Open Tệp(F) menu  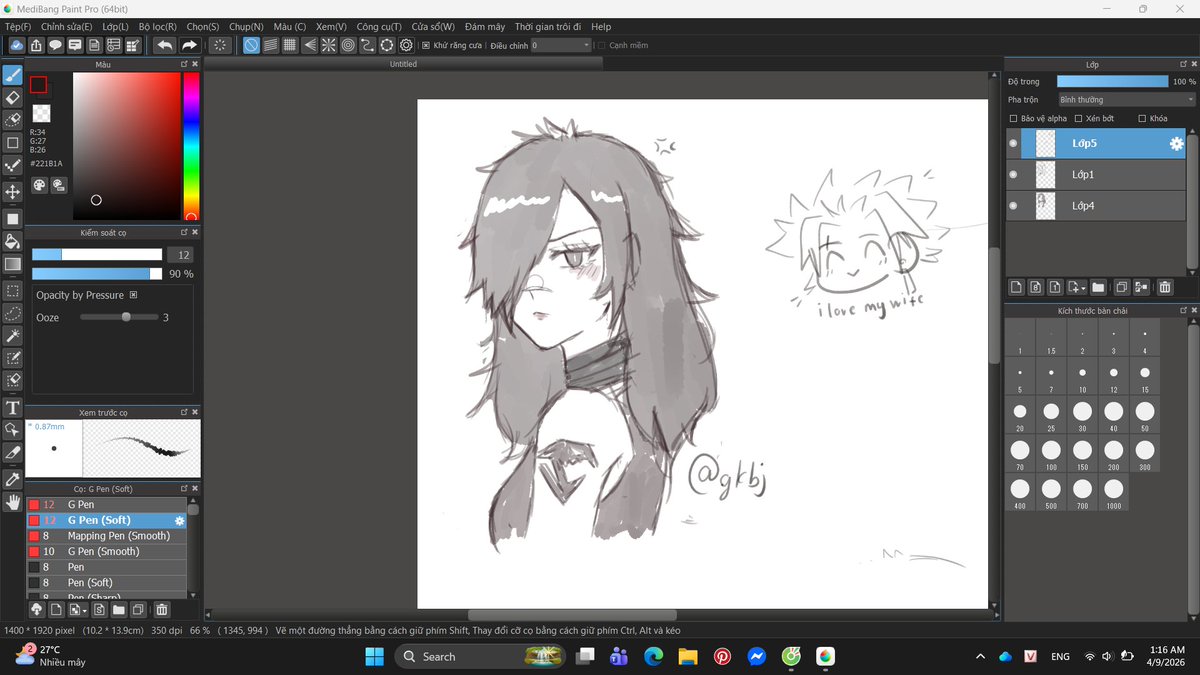[18, 27]
